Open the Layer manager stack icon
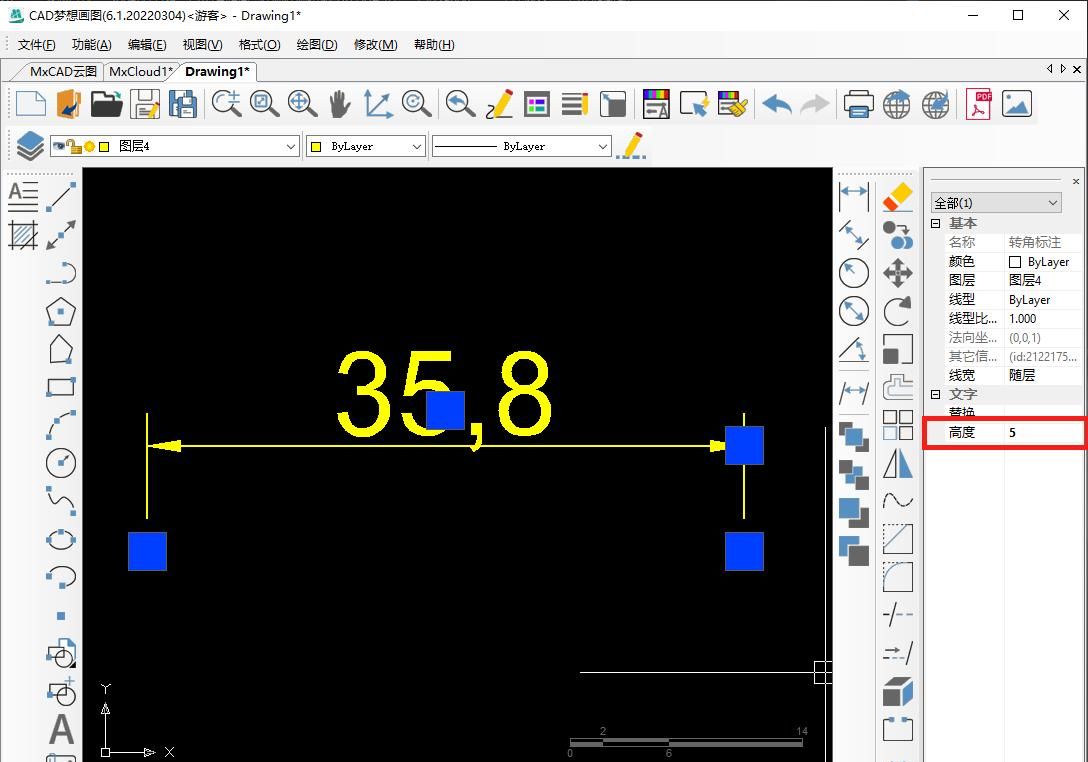The image size is (1088, 762). 29,146
